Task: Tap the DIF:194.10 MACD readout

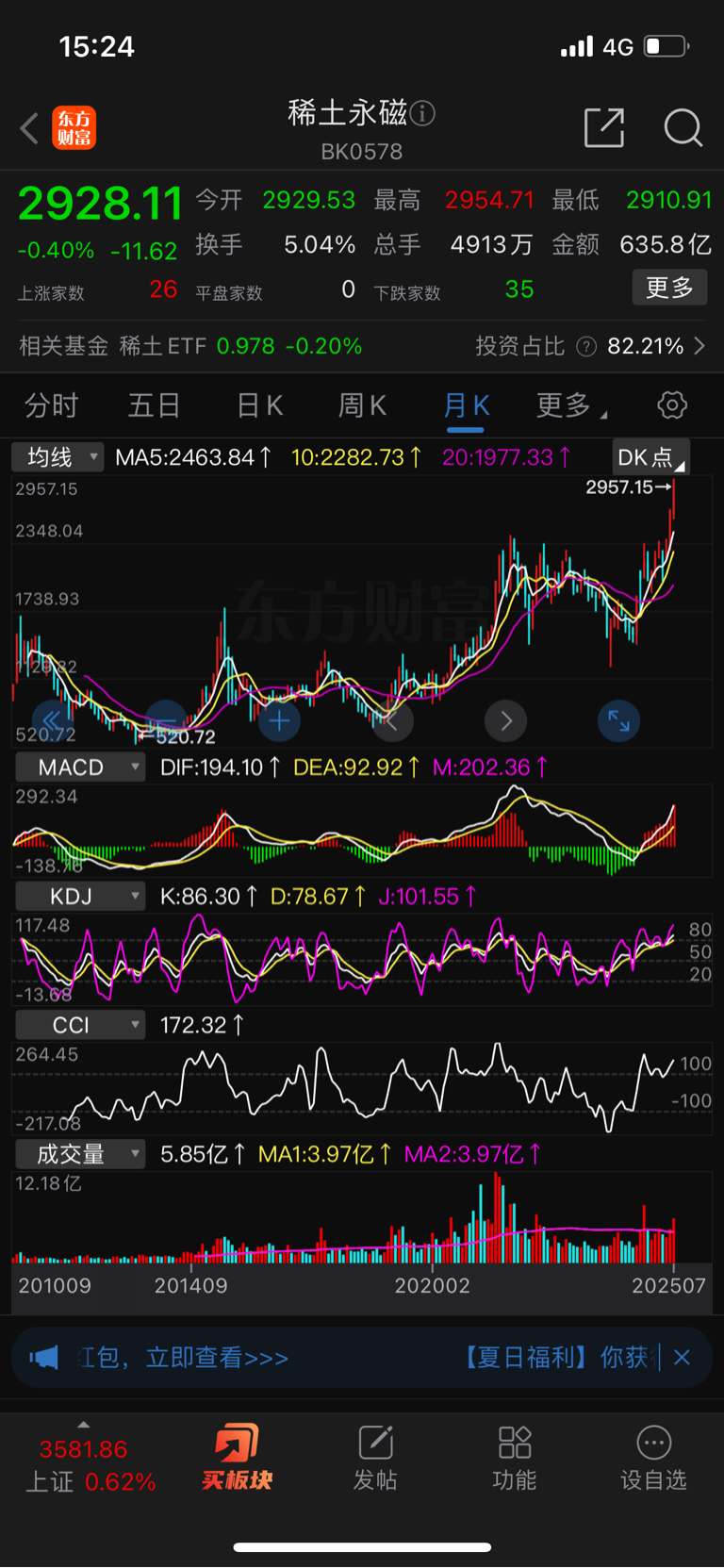Action: coord(220,767)
